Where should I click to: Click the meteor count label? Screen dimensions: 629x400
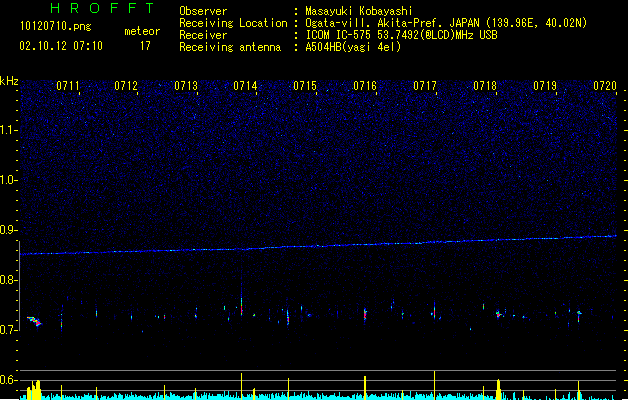pyautogui.click(x=142, y=31)
